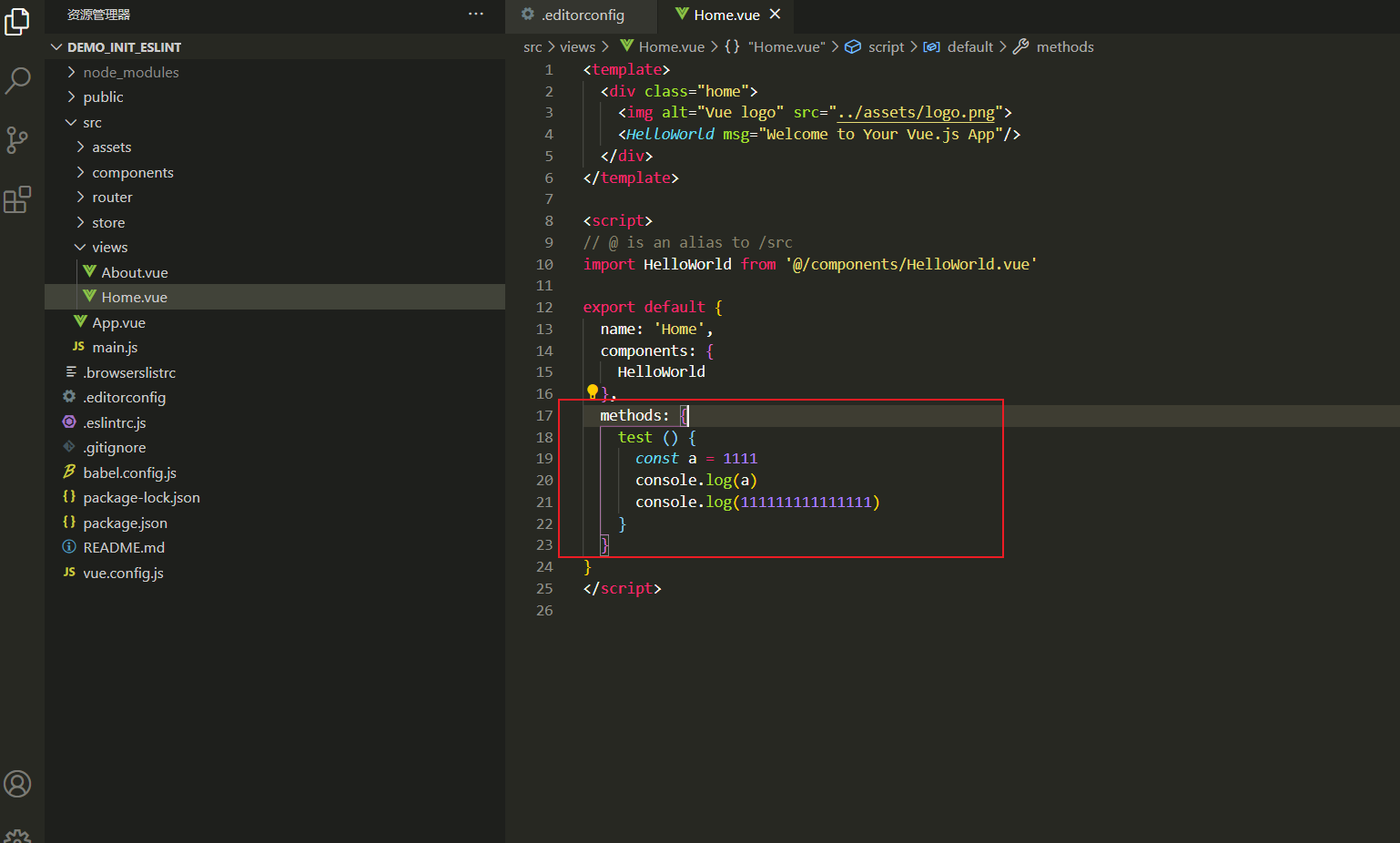Image resolution: width=1400 pixels, height=843 pixels.
Task: Follow the ../assets/logo.png link in code
Action: (916, 112)
